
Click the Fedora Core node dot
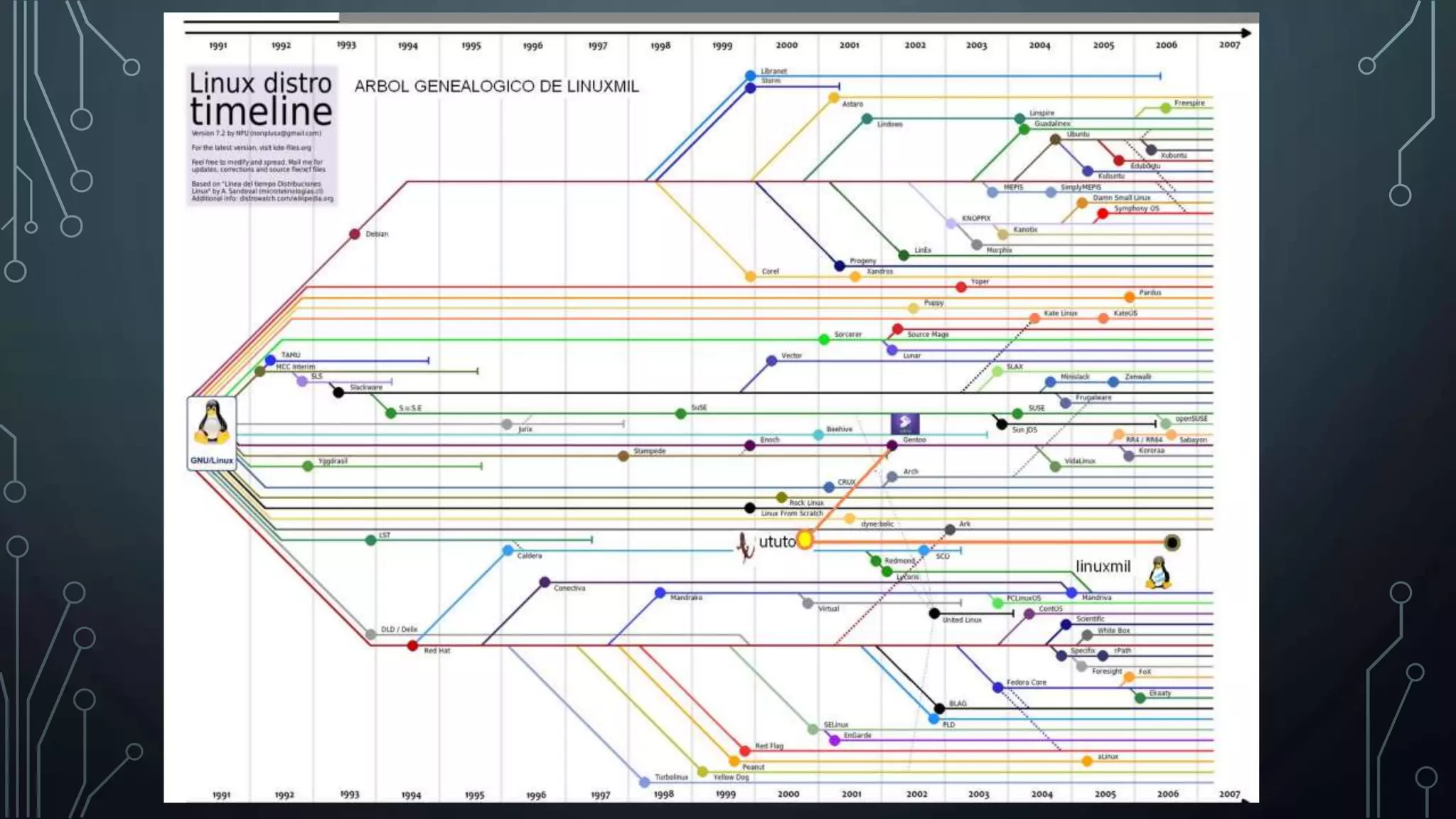click(x=998, y=687)
